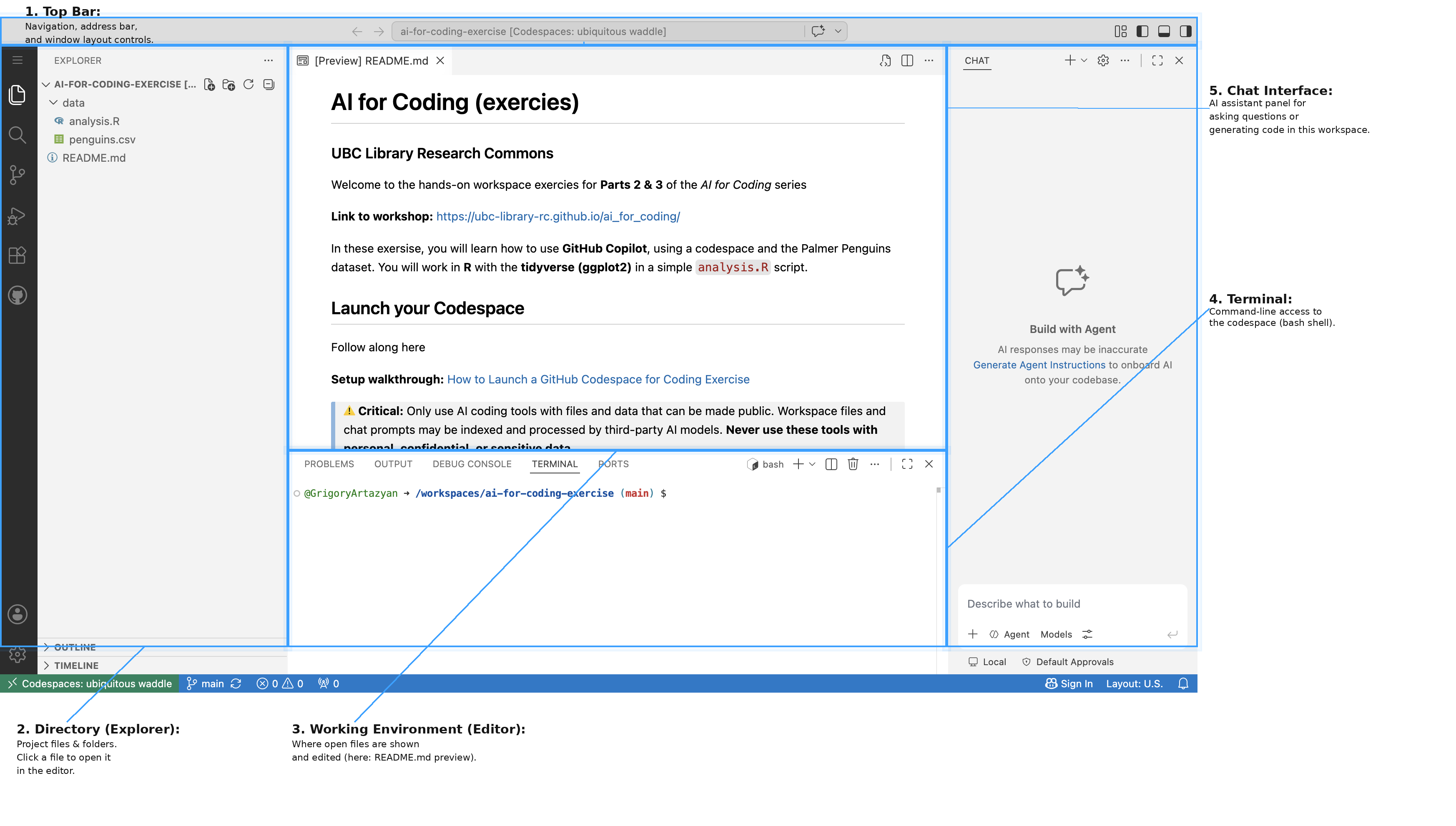Click Sign In in status bar
Viewport: 1456px width, 826px height.
tap(1069, 683)
